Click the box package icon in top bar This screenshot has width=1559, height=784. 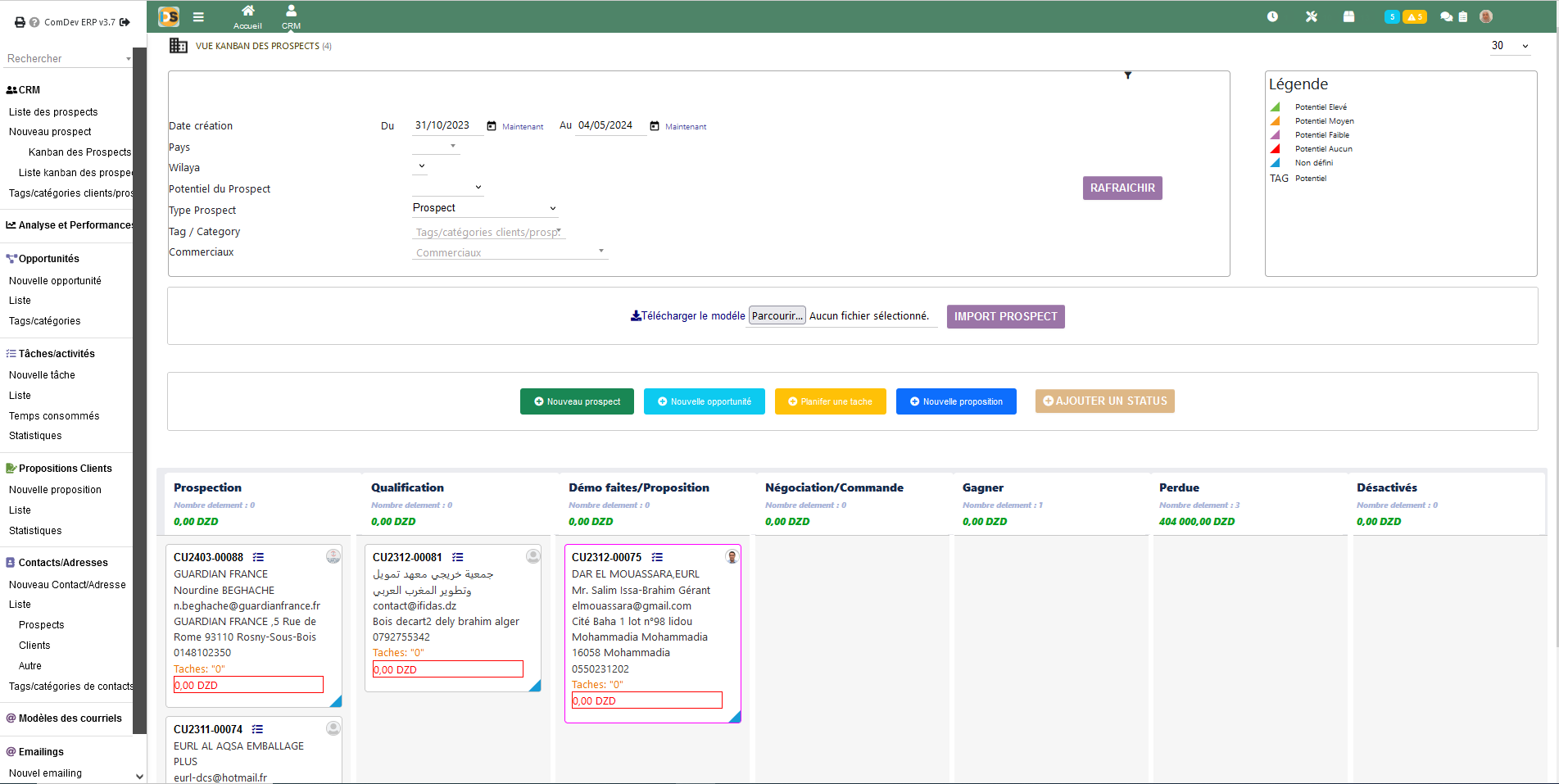click(x=1349, y=16)
